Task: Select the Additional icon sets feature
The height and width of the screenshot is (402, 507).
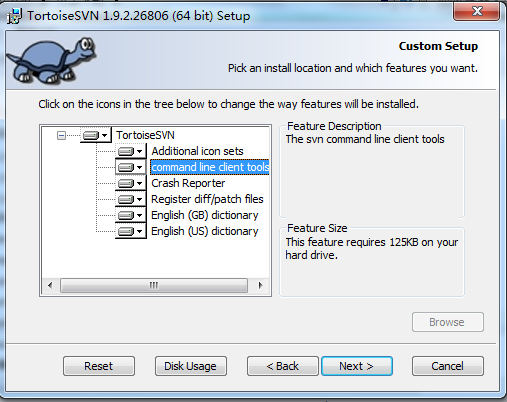Action: point(197,151)
